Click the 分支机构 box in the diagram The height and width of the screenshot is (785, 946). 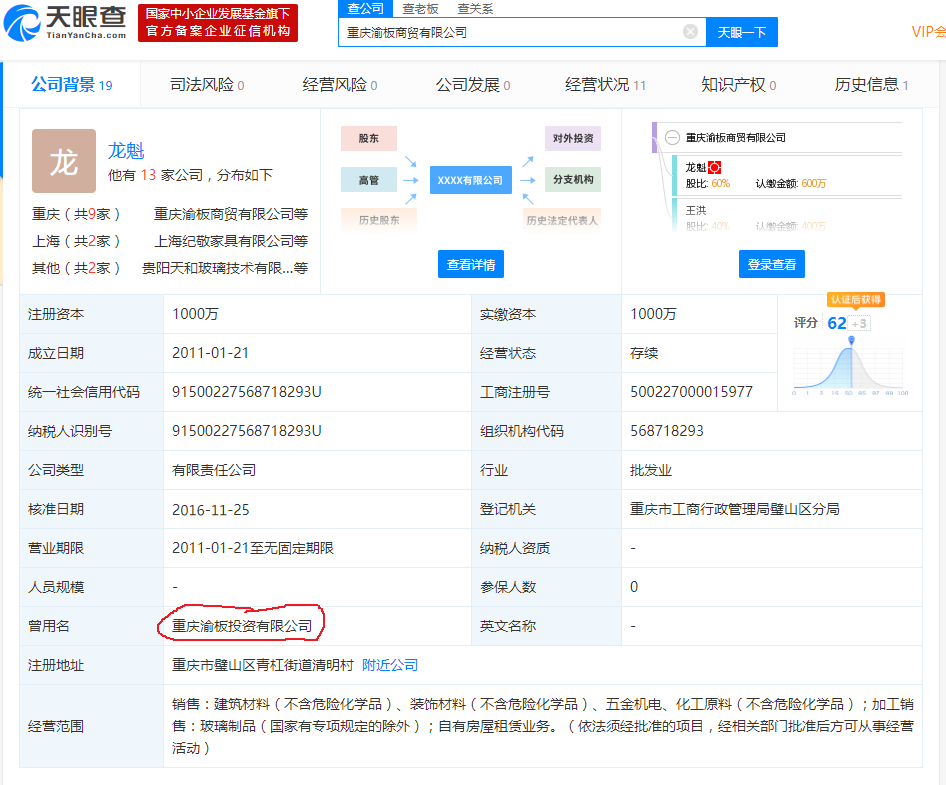[x=573, y=179]
